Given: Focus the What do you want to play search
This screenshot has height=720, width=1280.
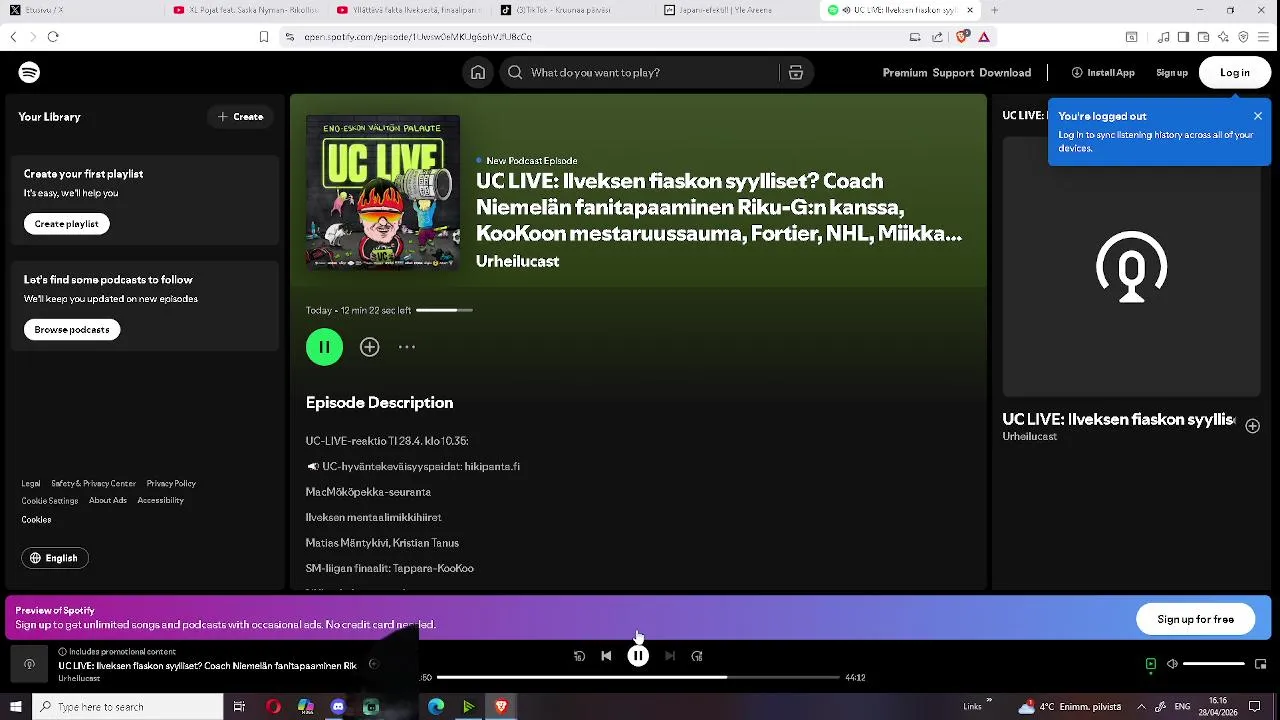Looking at the screenshot, I should (640, 72).
